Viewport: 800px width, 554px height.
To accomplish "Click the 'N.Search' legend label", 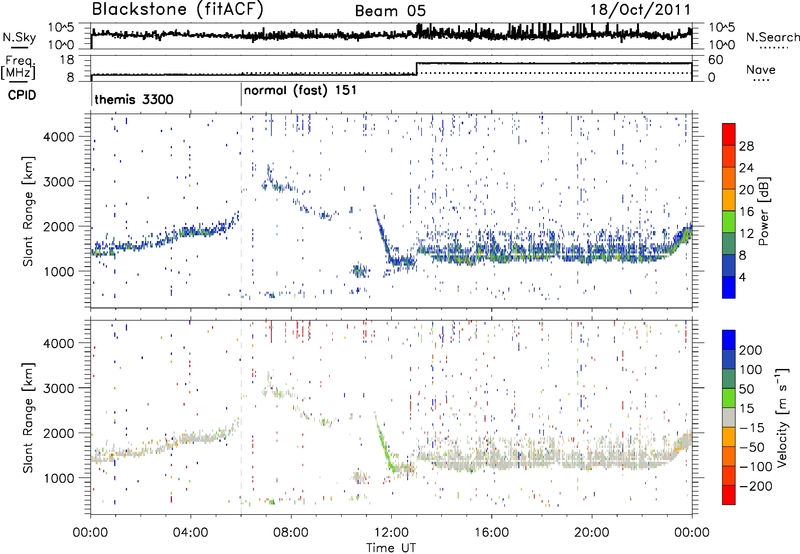I will click(x=772, y=37).
